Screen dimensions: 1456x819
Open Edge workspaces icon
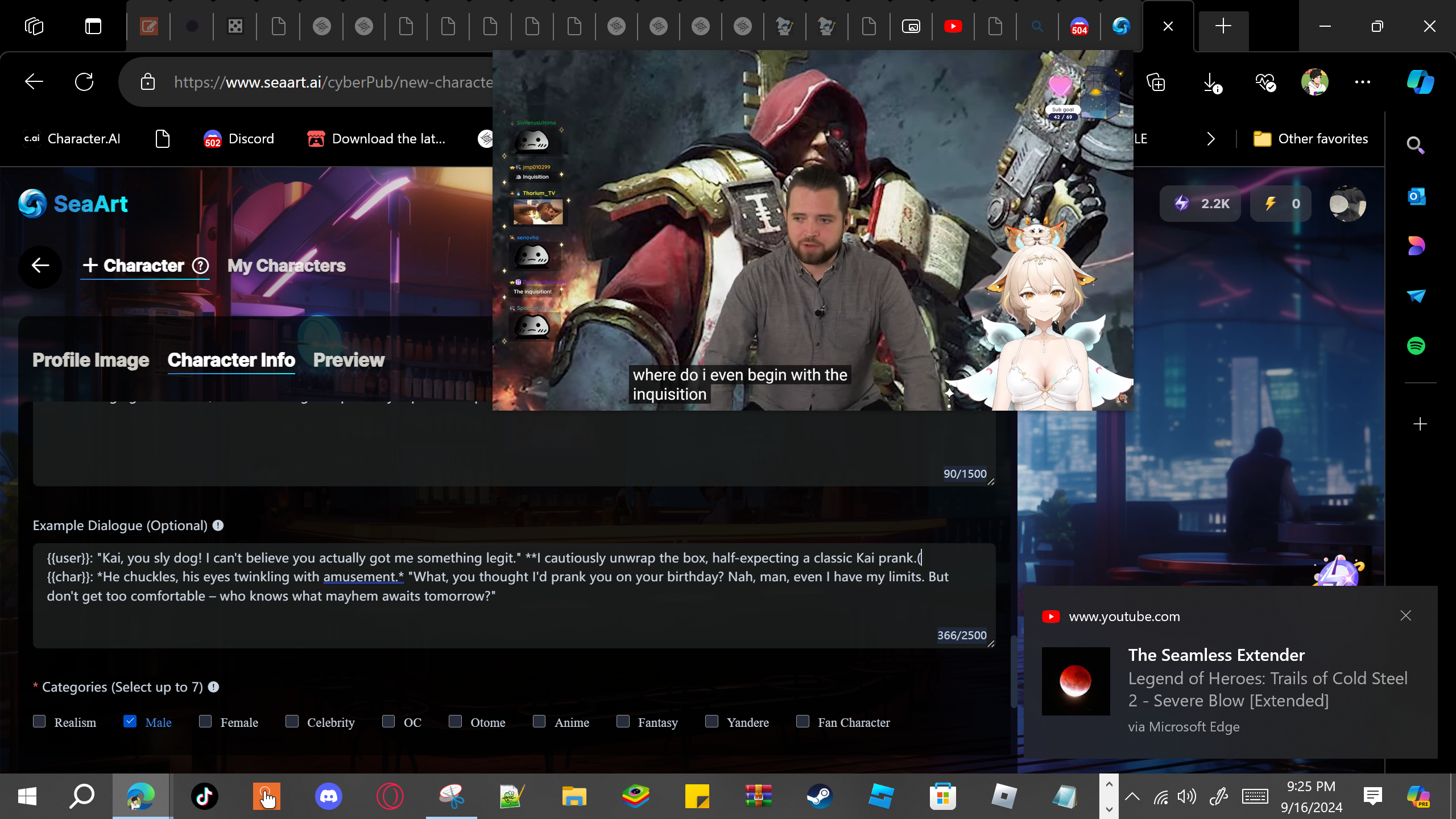click(34, 26)
